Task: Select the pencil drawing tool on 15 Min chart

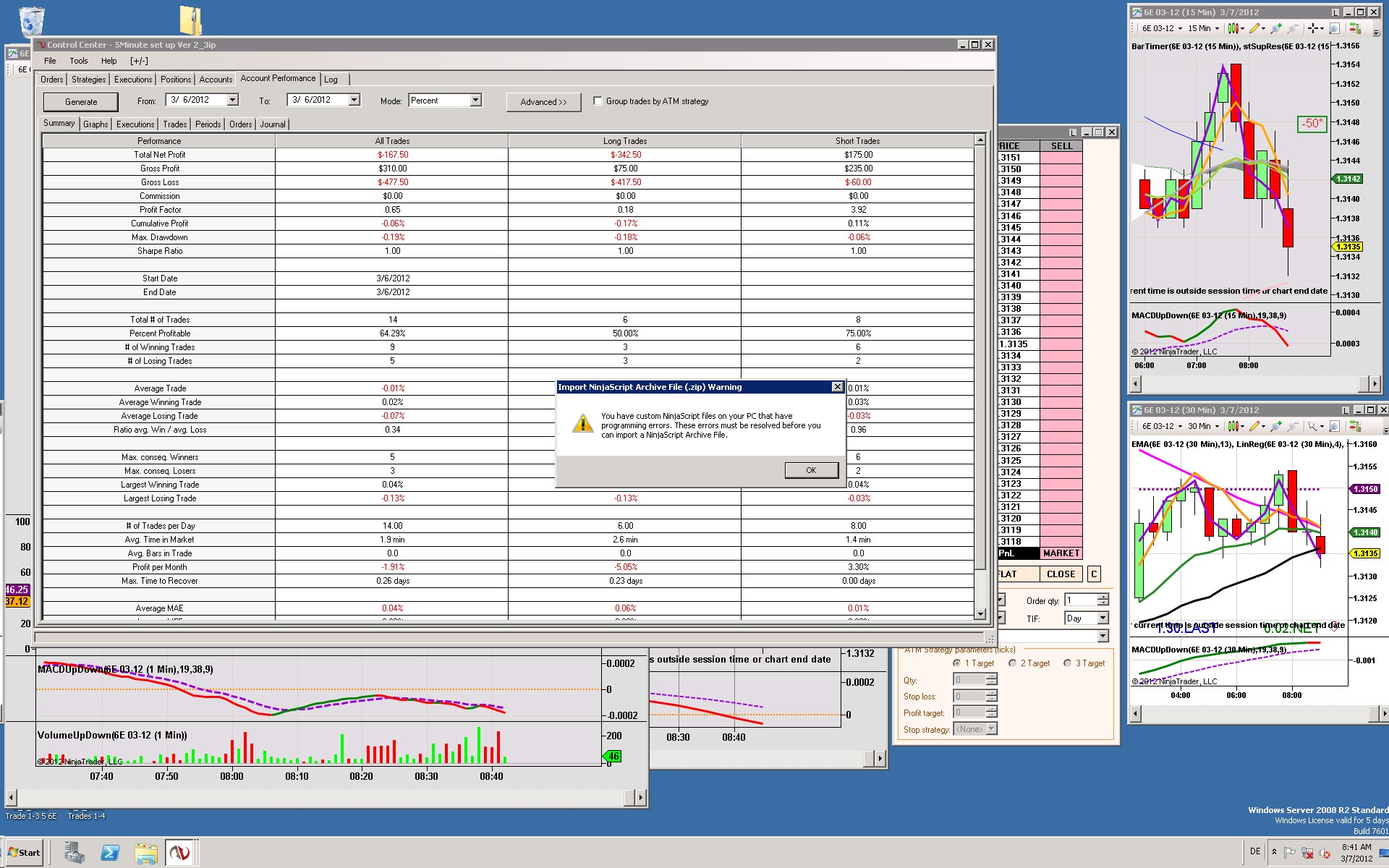Action: coord(1254,28)
